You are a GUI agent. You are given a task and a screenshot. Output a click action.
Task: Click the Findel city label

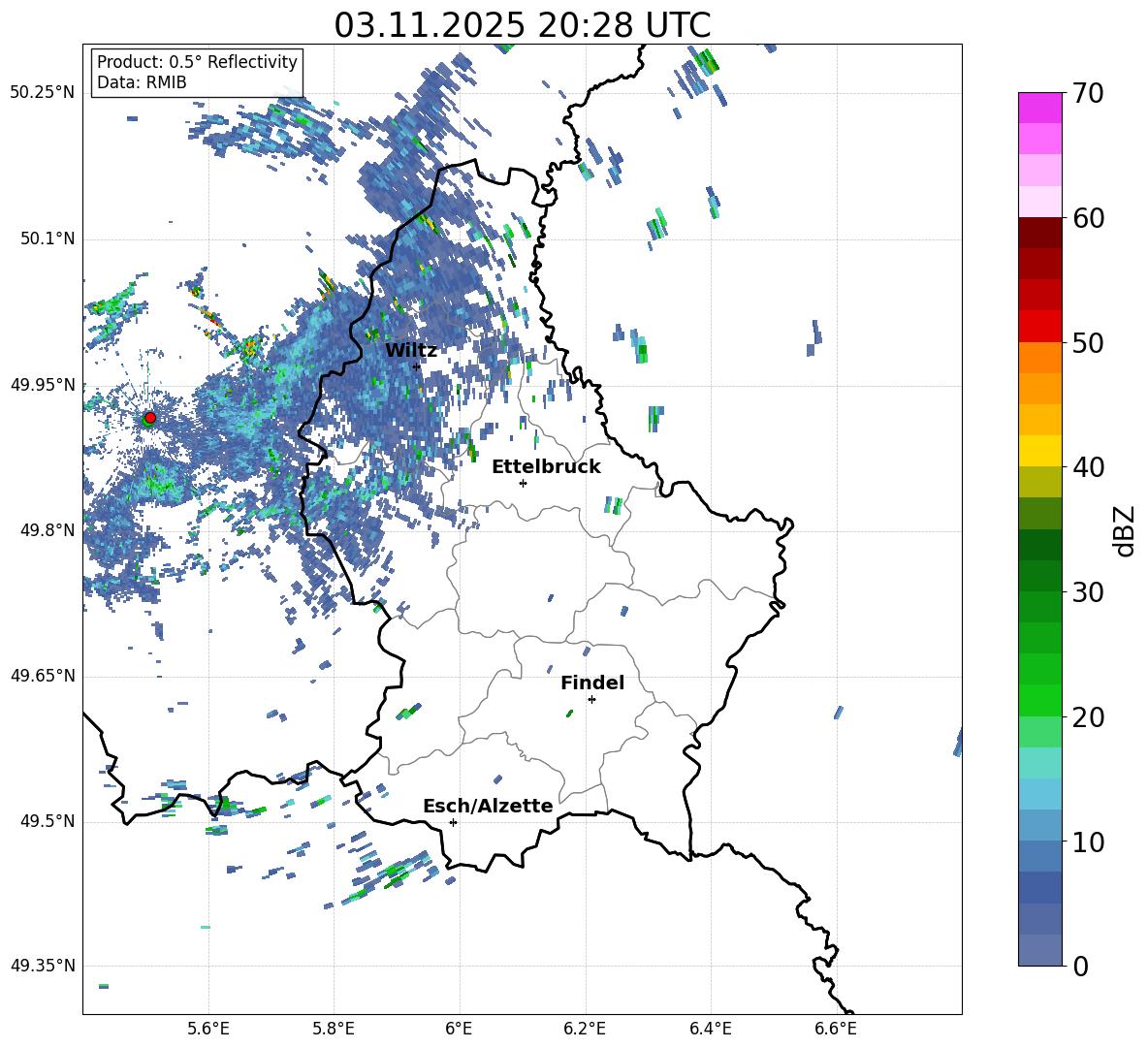592,683
